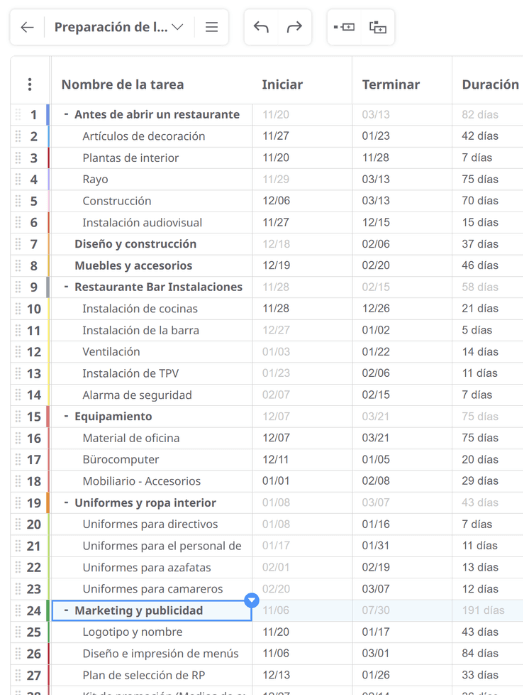
Task: Click duration 70 días of Construcción
Action: coord(480,201)
